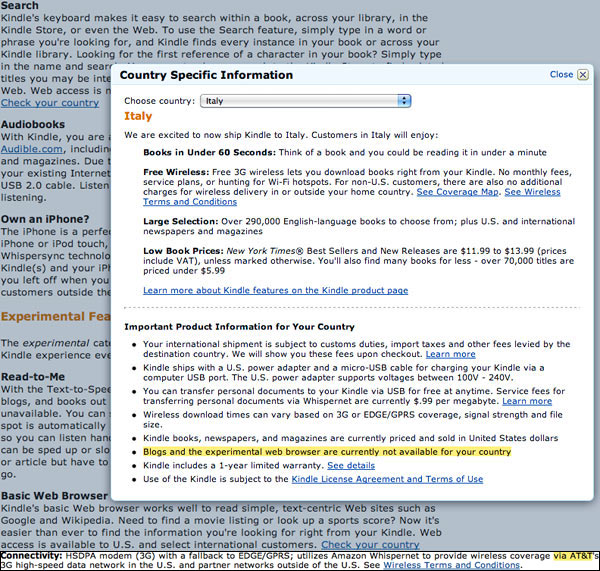Open the See Coverage Map link
The height and width of the screenshot is (571, 600).
[457, 192]
